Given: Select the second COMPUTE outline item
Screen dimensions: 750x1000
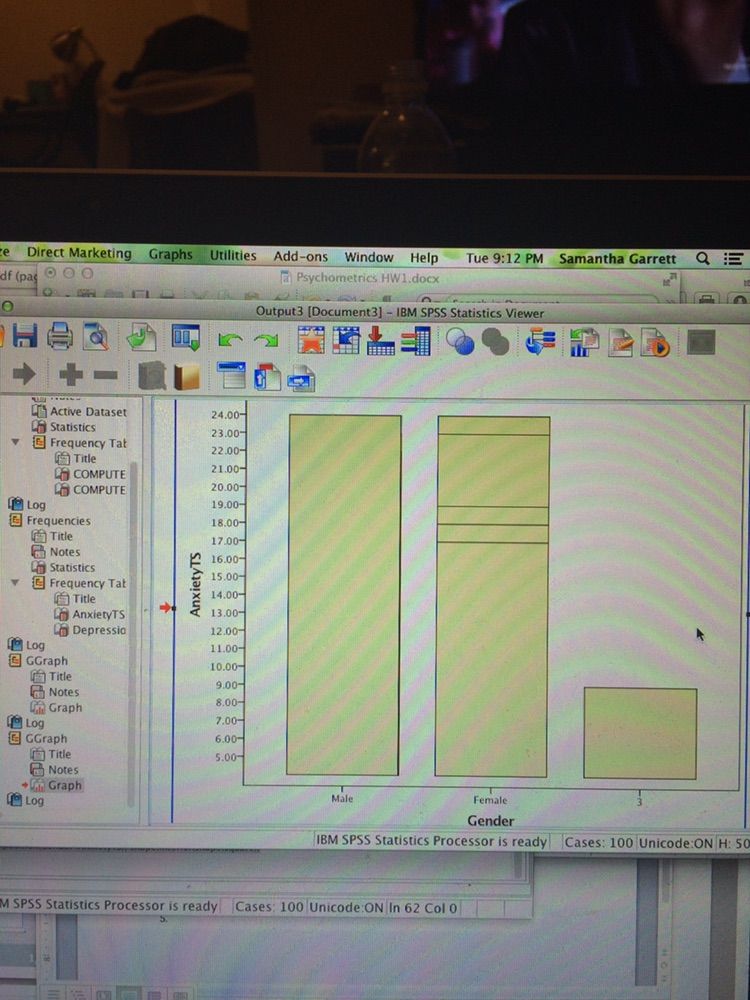Looking at the screenshot, I should pyautogui.click(x=90, y=490).
